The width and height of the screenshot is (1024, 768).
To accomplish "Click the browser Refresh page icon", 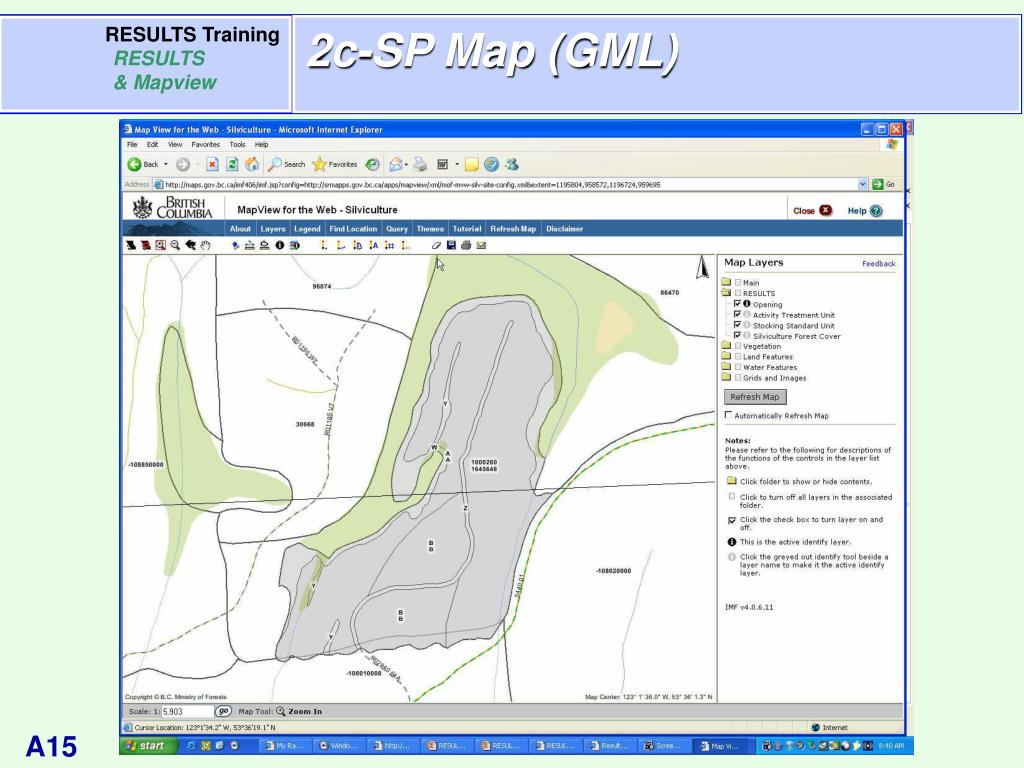I will pos(232,165).
